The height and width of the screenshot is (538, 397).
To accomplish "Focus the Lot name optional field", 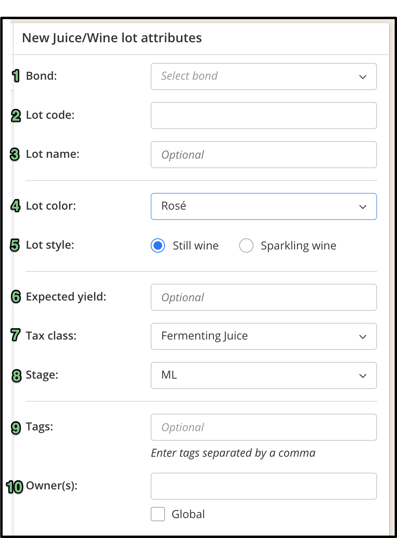I will pyautogui.click(x=264, y=154).
